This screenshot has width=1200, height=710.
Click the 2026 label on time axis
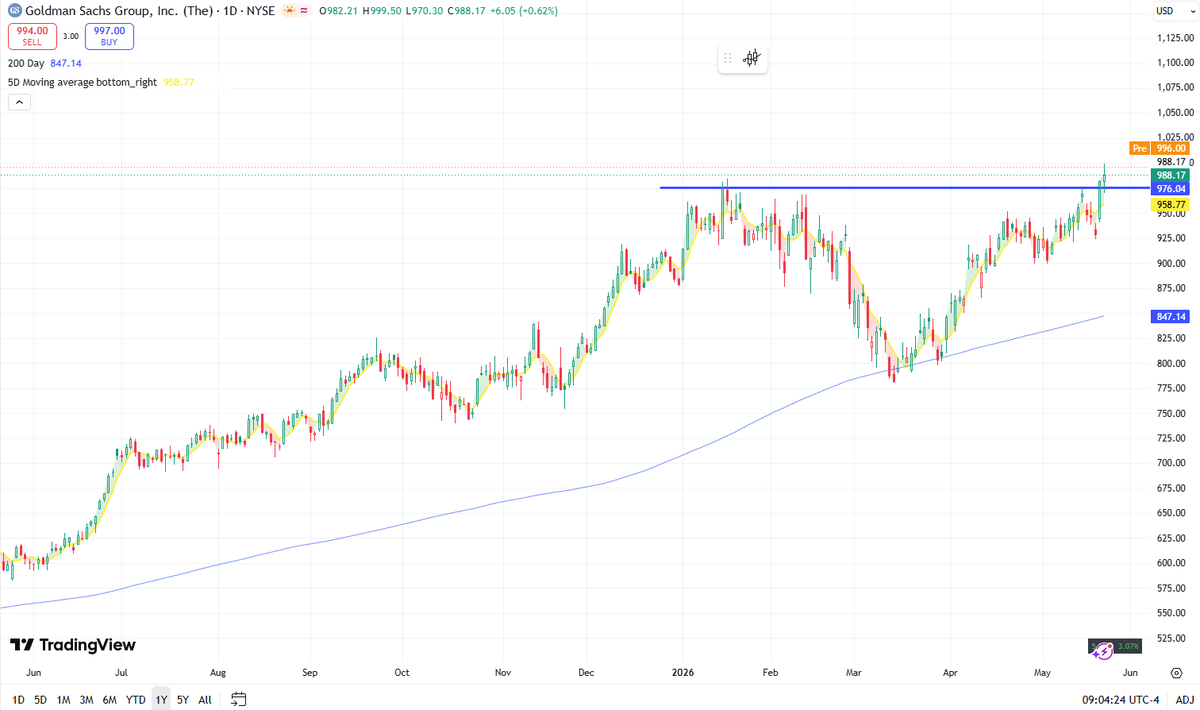pyautogui.click(x=683, y=673)
